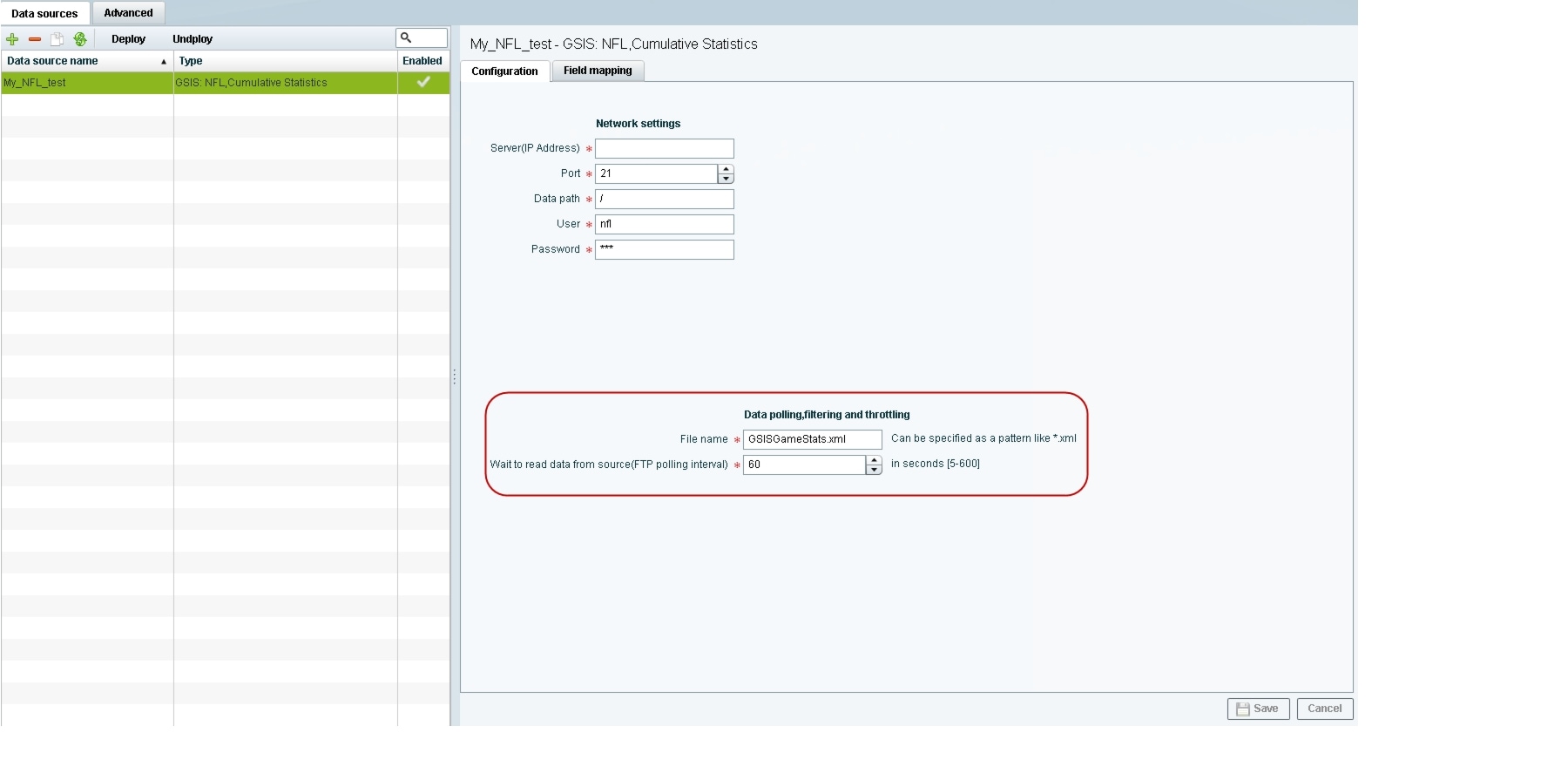This screenshot has height=780, width=1568.
Task: Click the Deploy button
Action: point(128,39)
